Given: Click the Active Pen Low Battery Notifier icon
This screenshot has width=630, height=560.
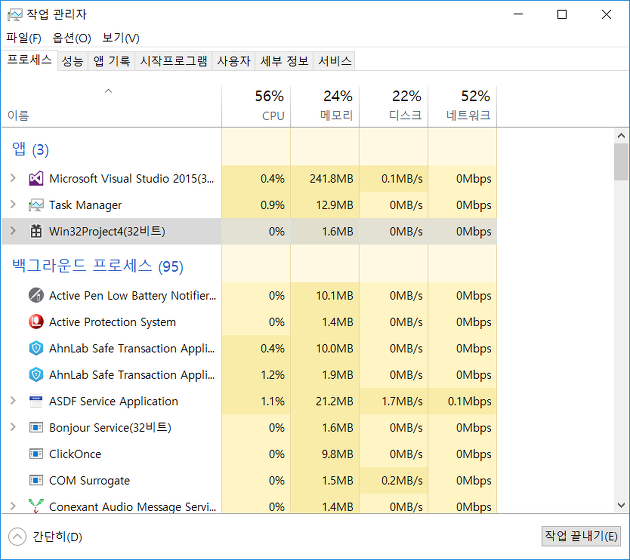Looking at the screenshot, I should (x=36, y=295).
